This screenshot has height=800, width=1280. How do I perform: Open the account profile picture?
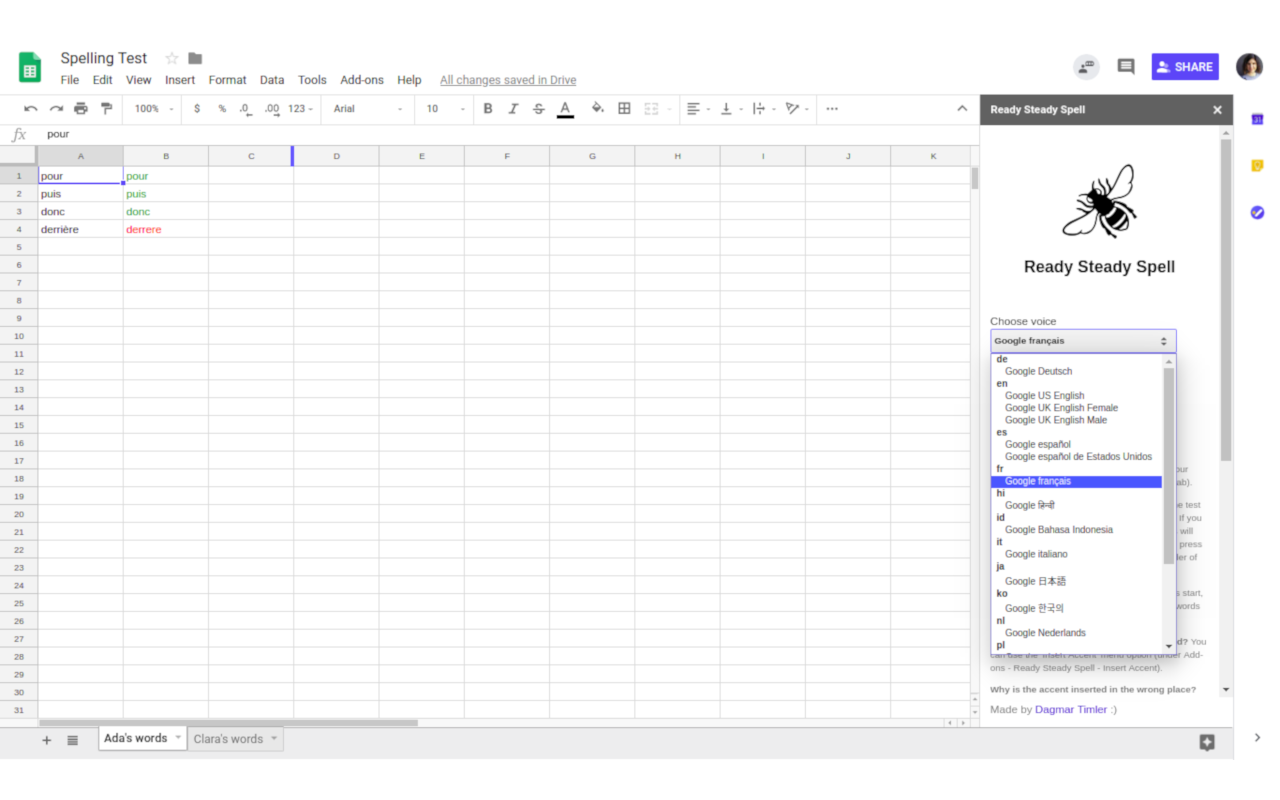pyautogui.click(x=1249, y=67)
